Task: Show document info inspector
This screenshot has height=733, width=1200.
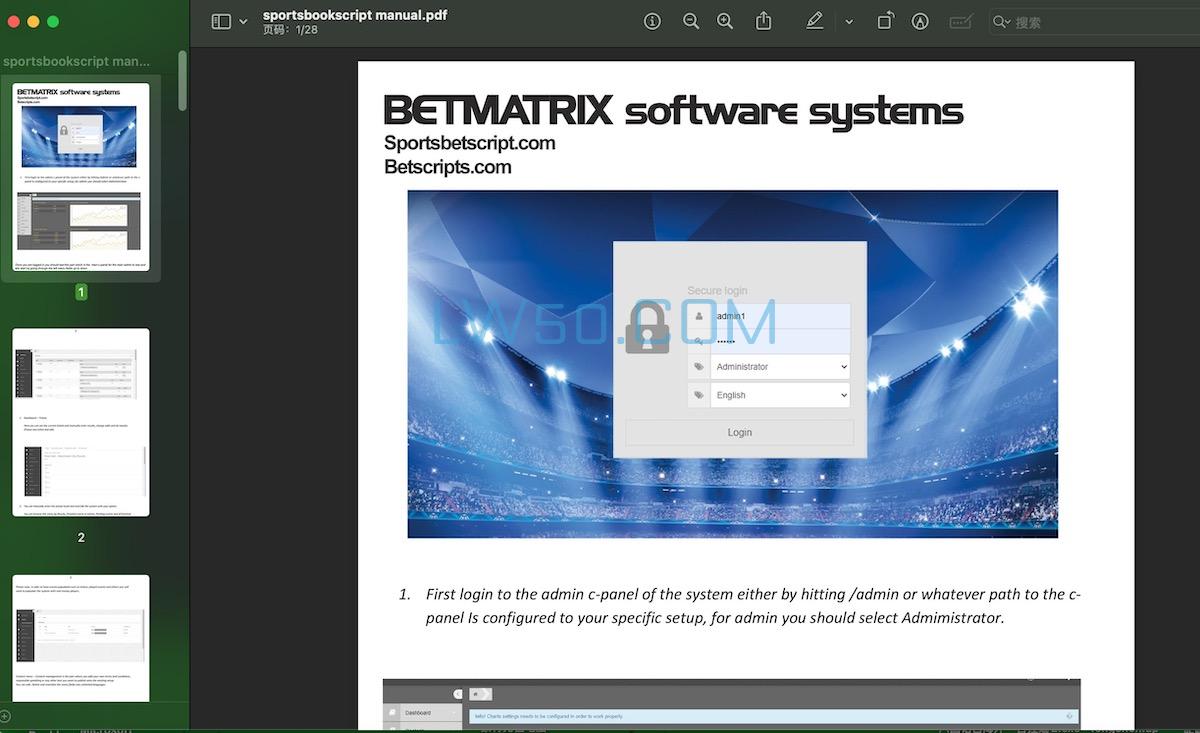Action: (652, 21)
